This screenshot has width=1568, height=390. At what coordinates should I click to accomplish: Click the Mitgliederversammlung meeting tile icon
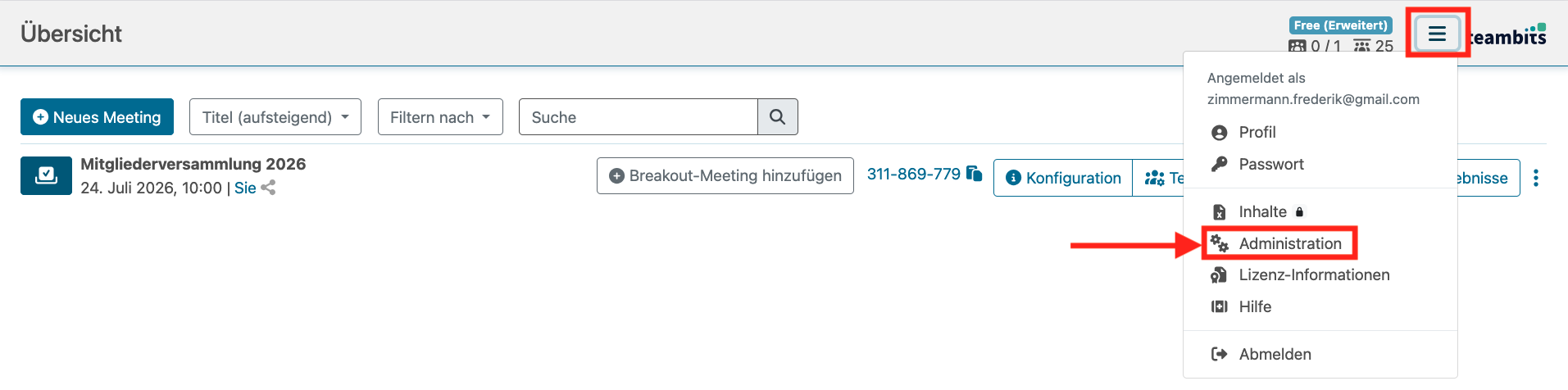click(x=46, y=175)
